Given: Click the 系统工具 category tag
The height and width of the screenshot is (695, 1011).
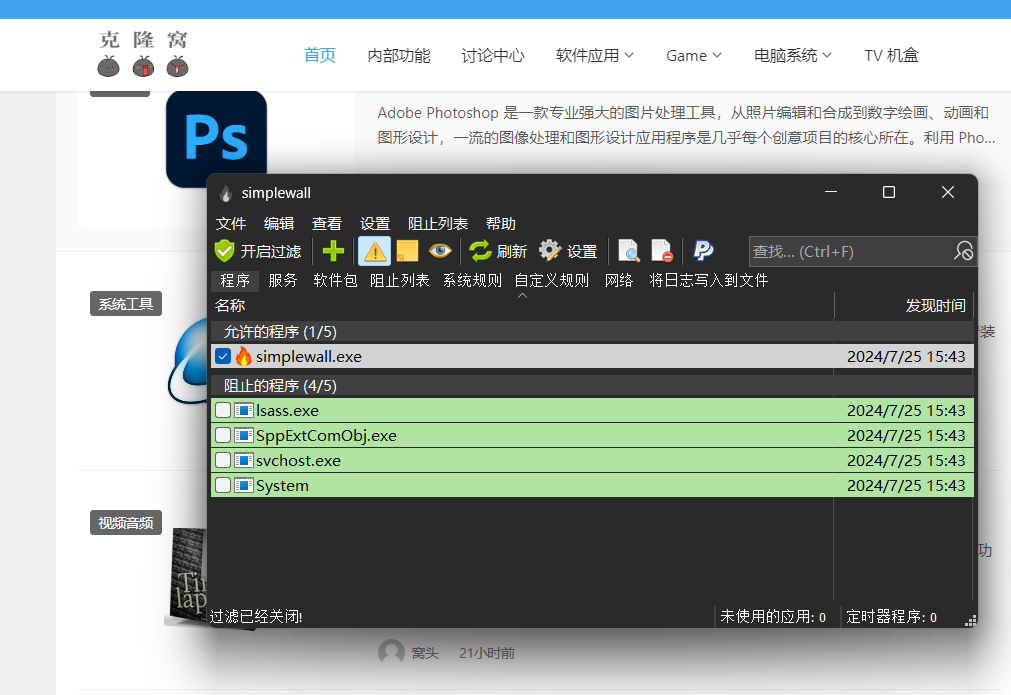Looking at the screenshot, I should (126, 304).
